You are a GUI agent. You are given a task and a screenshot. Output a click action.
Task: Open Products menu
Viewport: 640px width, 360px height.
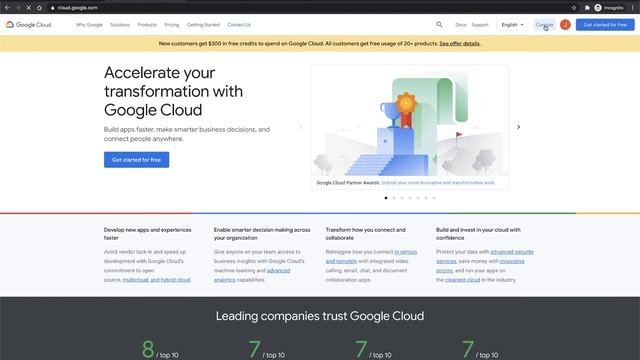(x=147, y=24)
